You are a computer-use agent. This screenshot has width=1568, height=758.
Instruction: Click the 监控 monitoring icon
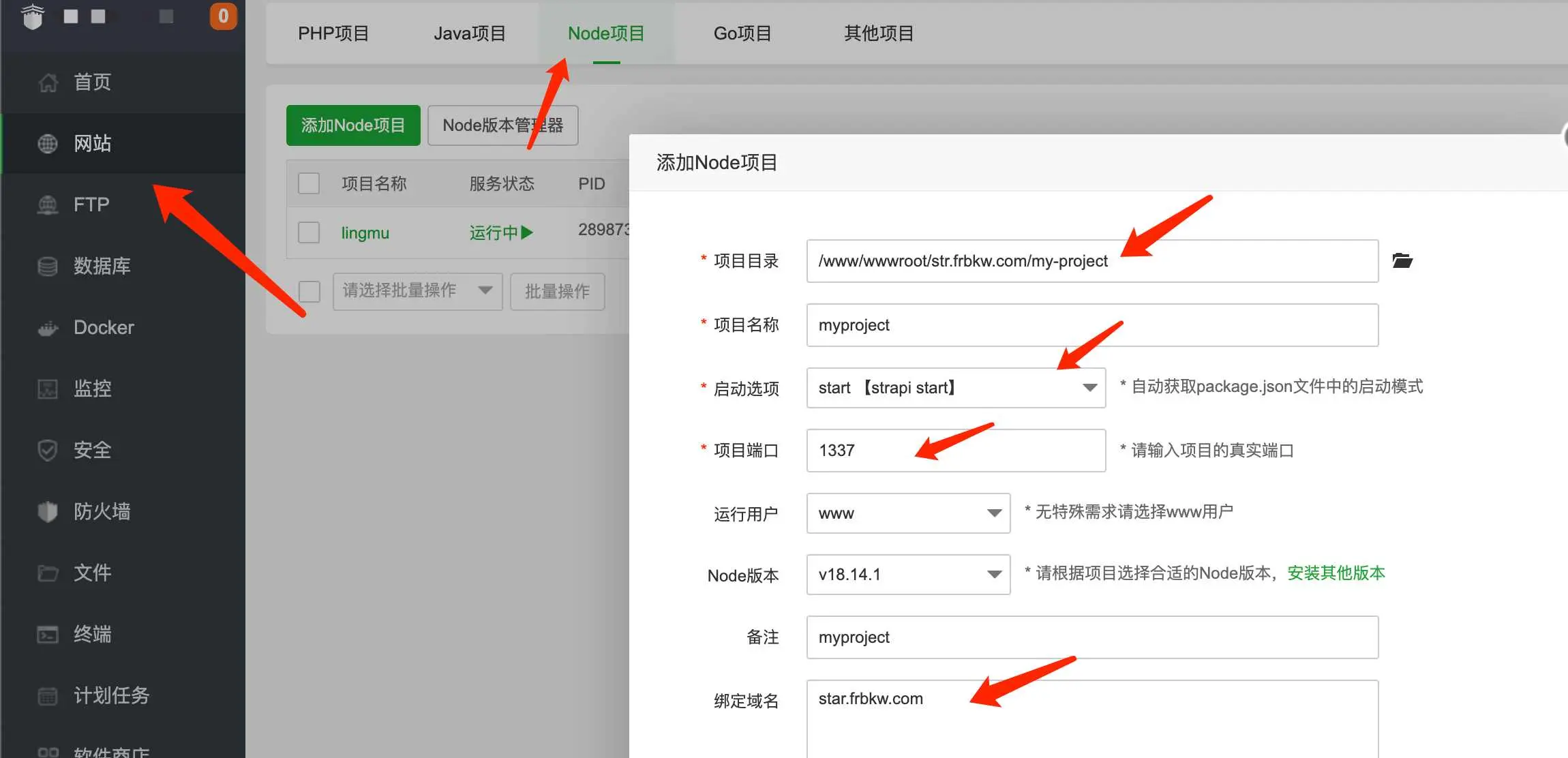pyautogui.click(x=48, y=389)
